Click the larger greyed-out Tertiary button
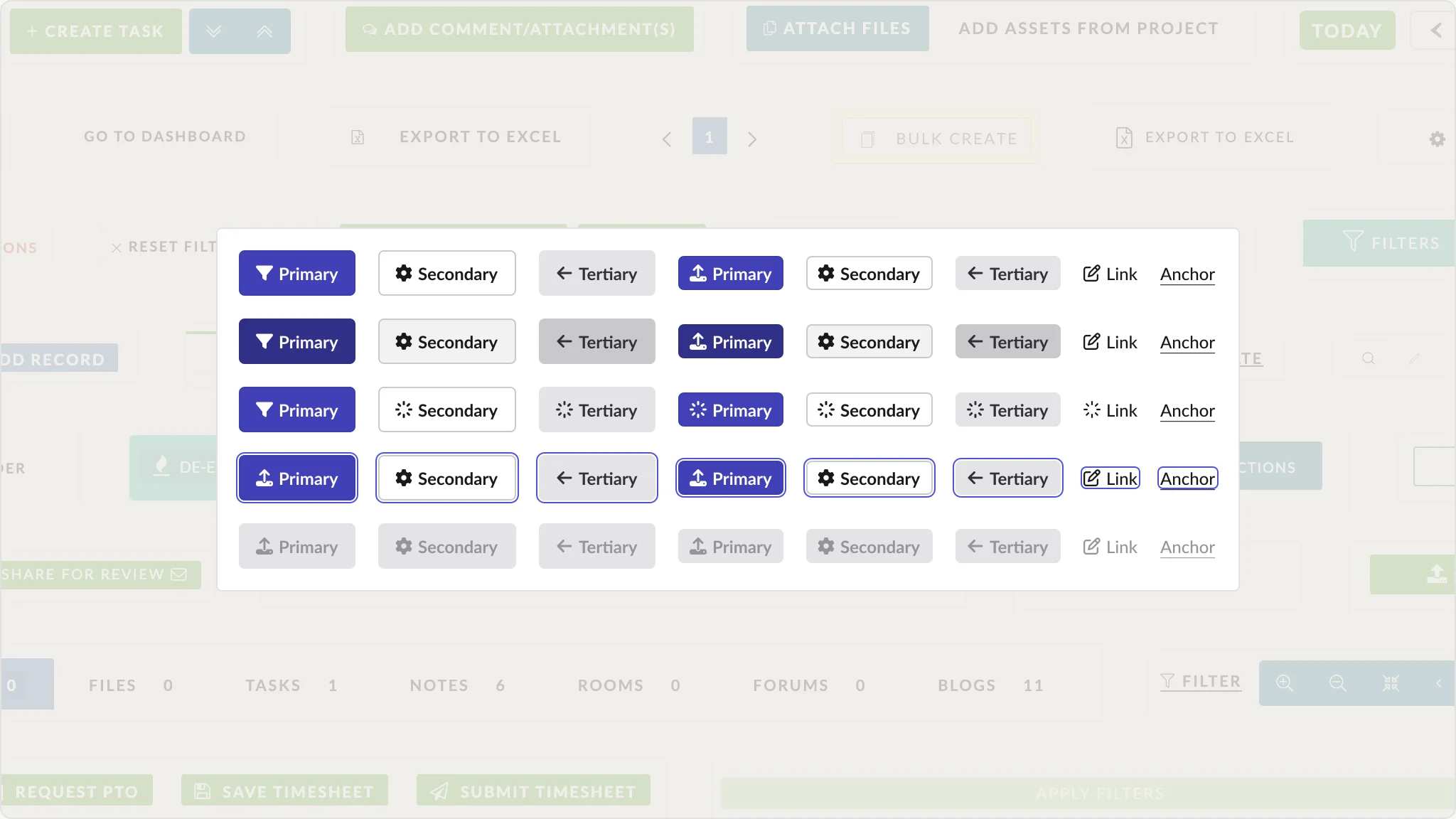 (597, 546)
